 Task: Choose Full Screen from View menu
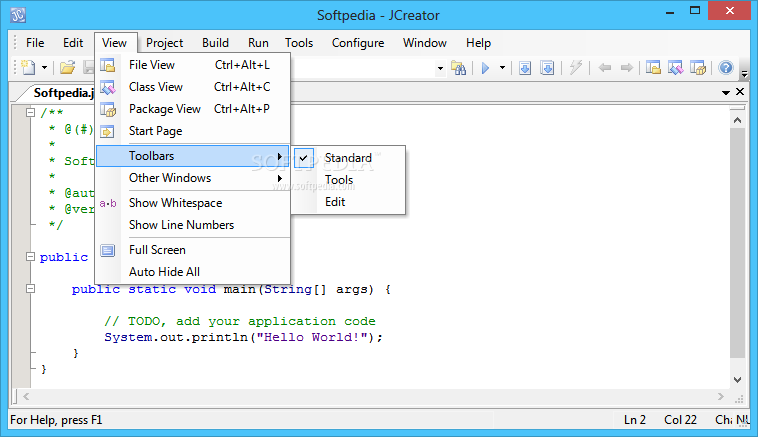click(193, 250)
